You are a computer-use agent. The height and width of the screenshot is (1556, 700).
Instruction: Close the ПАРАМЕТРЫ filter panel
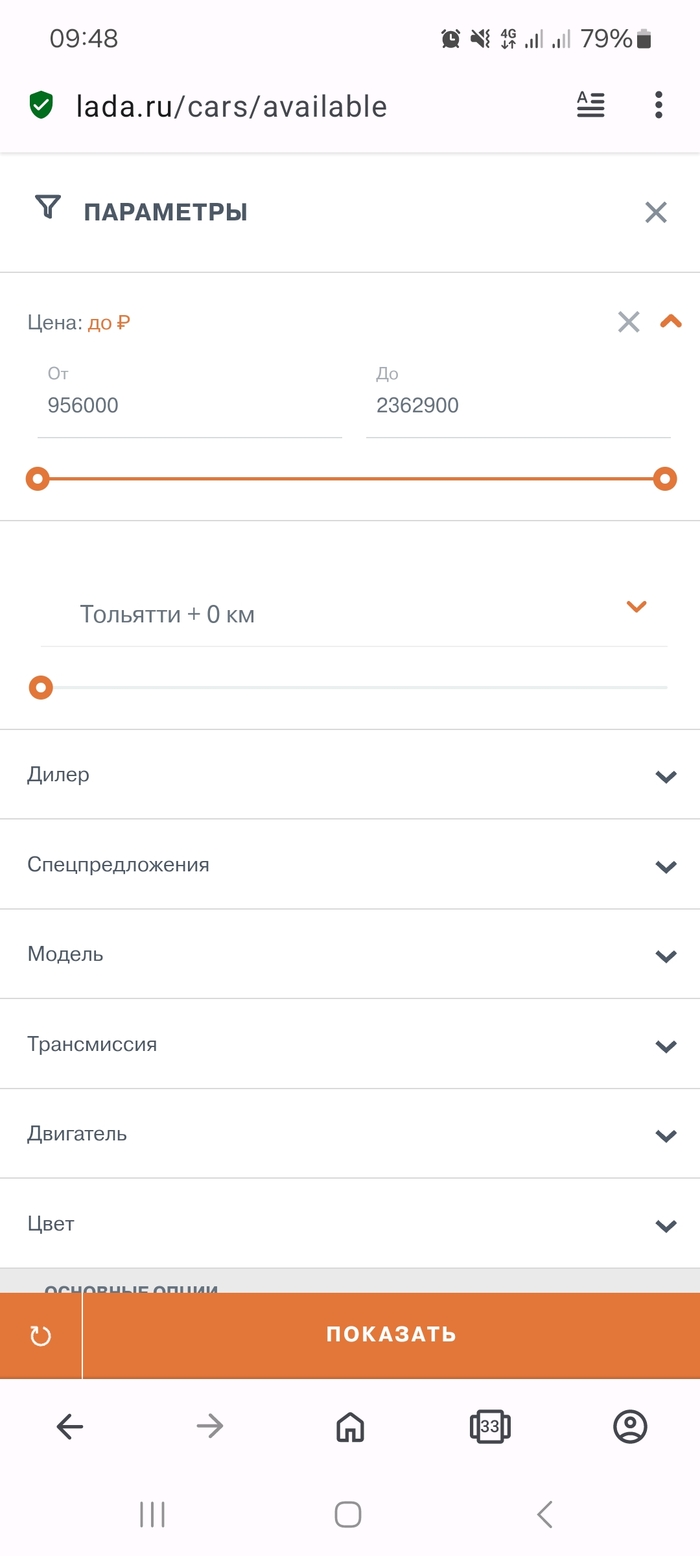click(x=656, y=212)
